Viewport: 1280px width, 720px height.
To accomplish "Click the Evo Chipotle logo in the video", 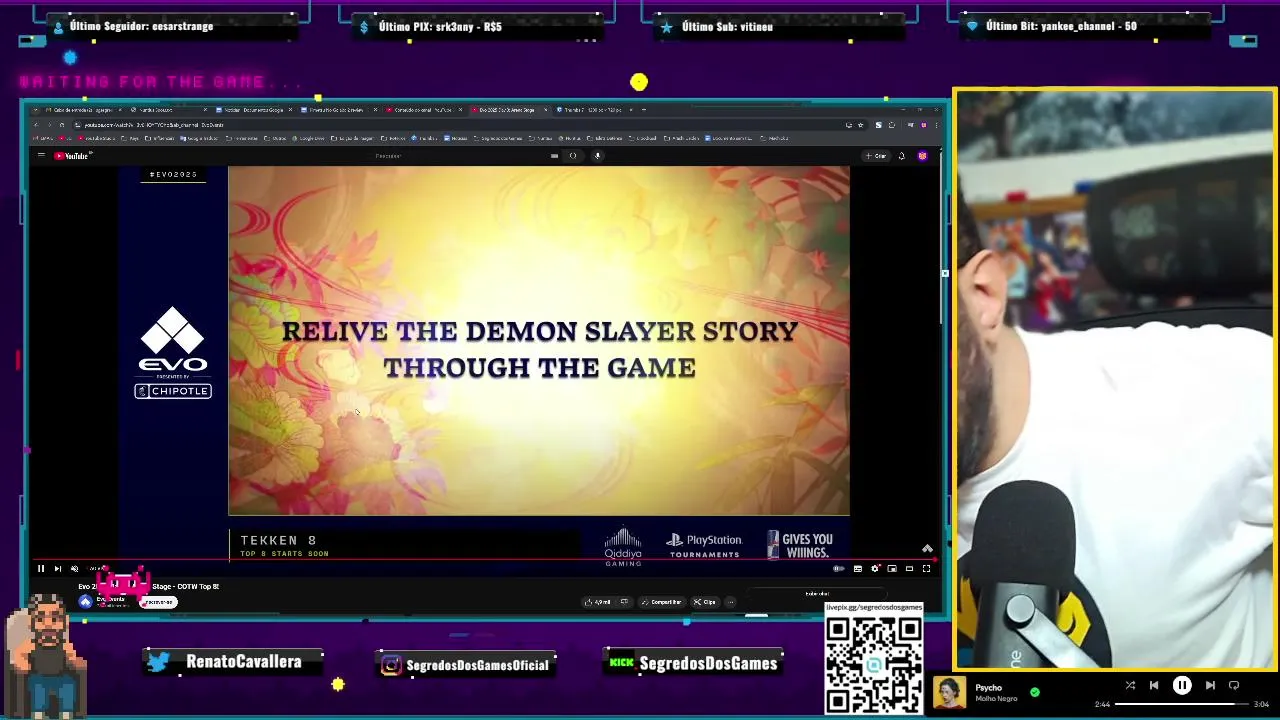I will click(x=173, y=353).
